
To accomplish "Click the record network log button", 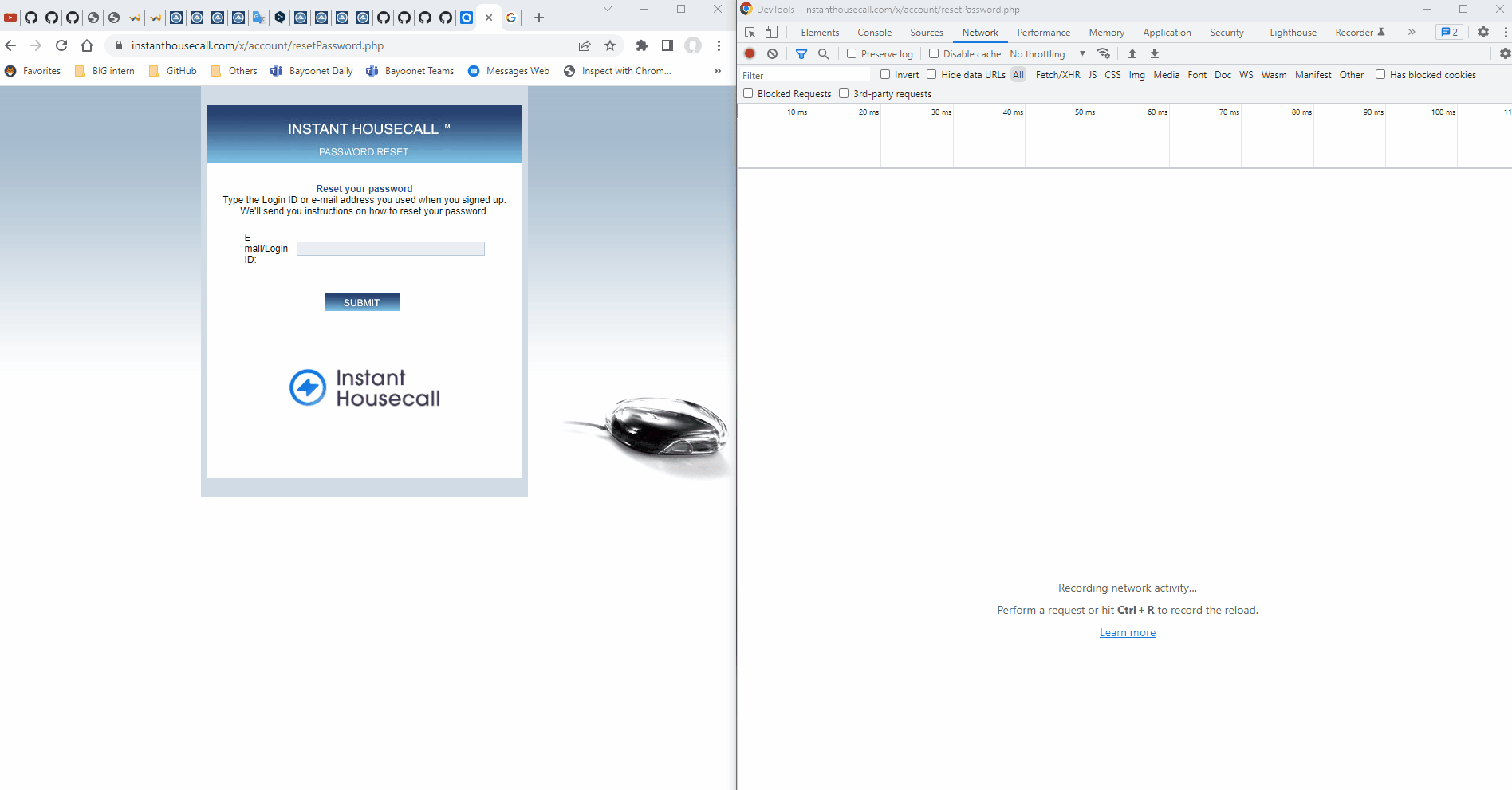I will tap(749, 53).
